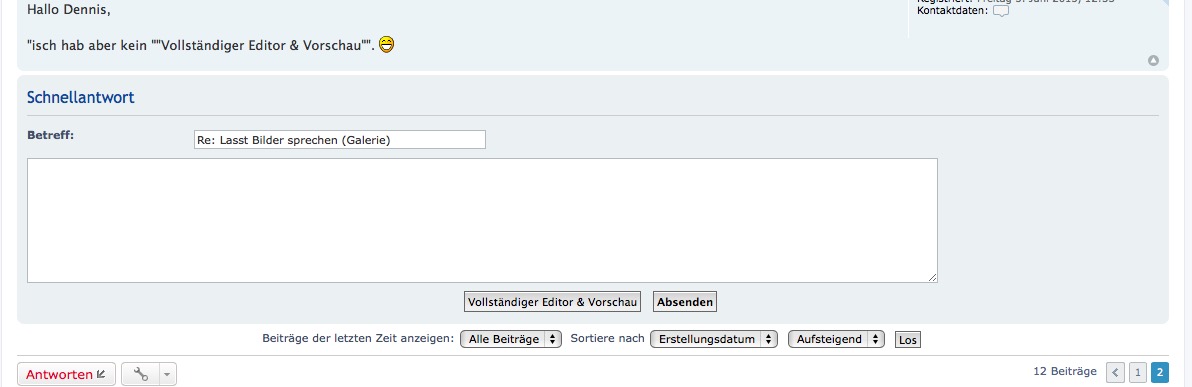This screenshot has width=1192, height=387.
Task: Click into the quick reply message textarea
Action: [x=482, y=220]
